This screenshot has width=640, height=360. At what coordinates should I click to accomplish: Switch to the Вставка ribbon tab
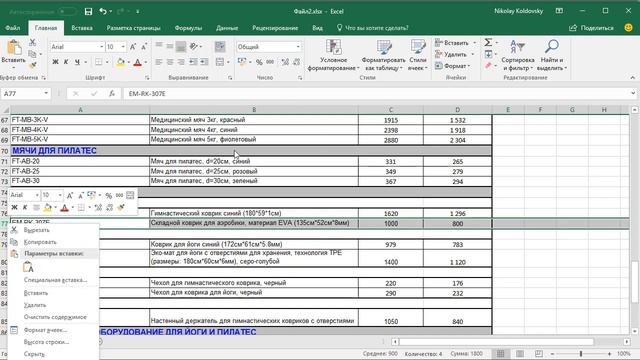coord(82,28)
